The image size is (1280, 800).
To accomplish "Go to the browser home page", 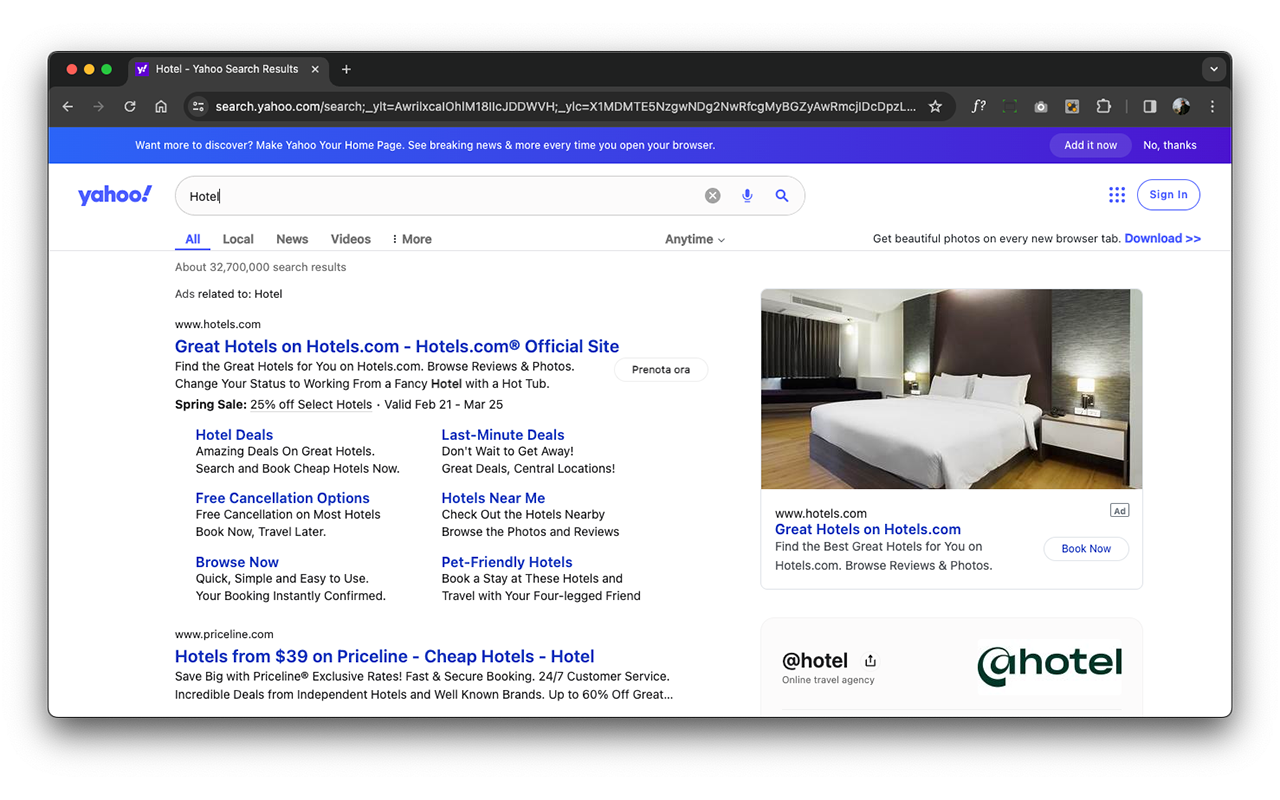I will [161, 106].
